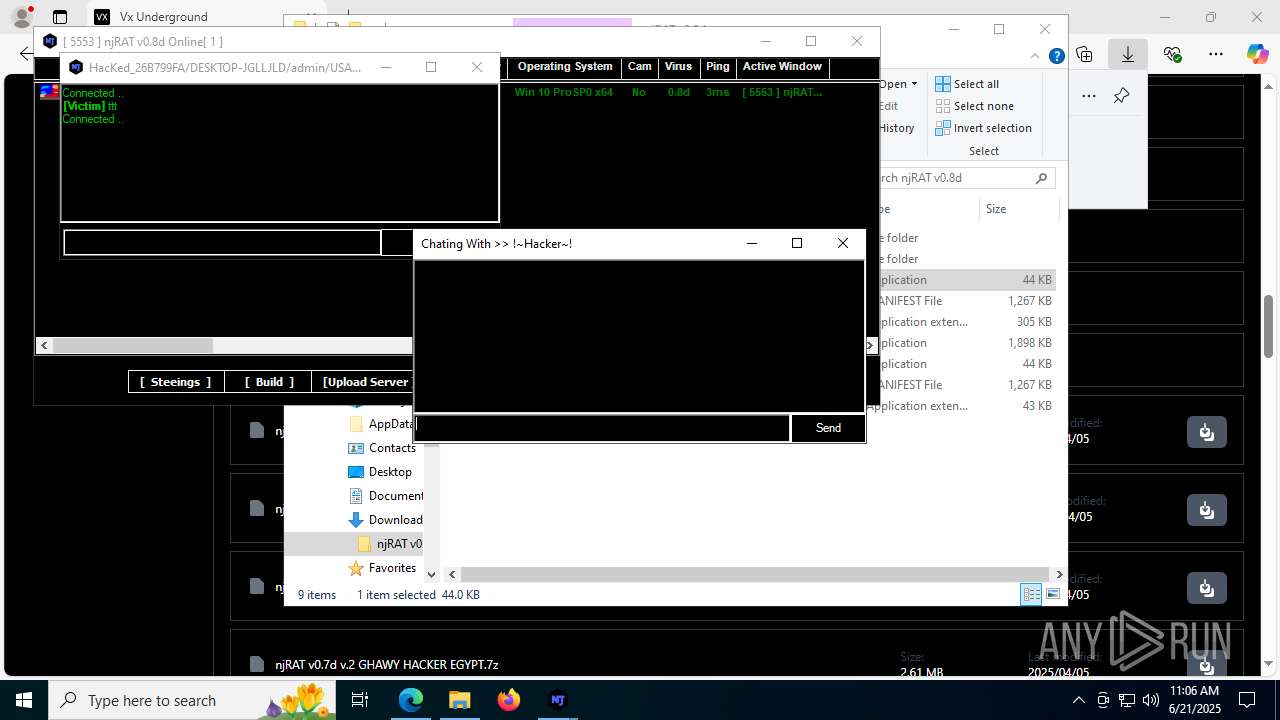The image size is (1280, 720).
Task: Click the Virus column header
Action: click(678, 67)
